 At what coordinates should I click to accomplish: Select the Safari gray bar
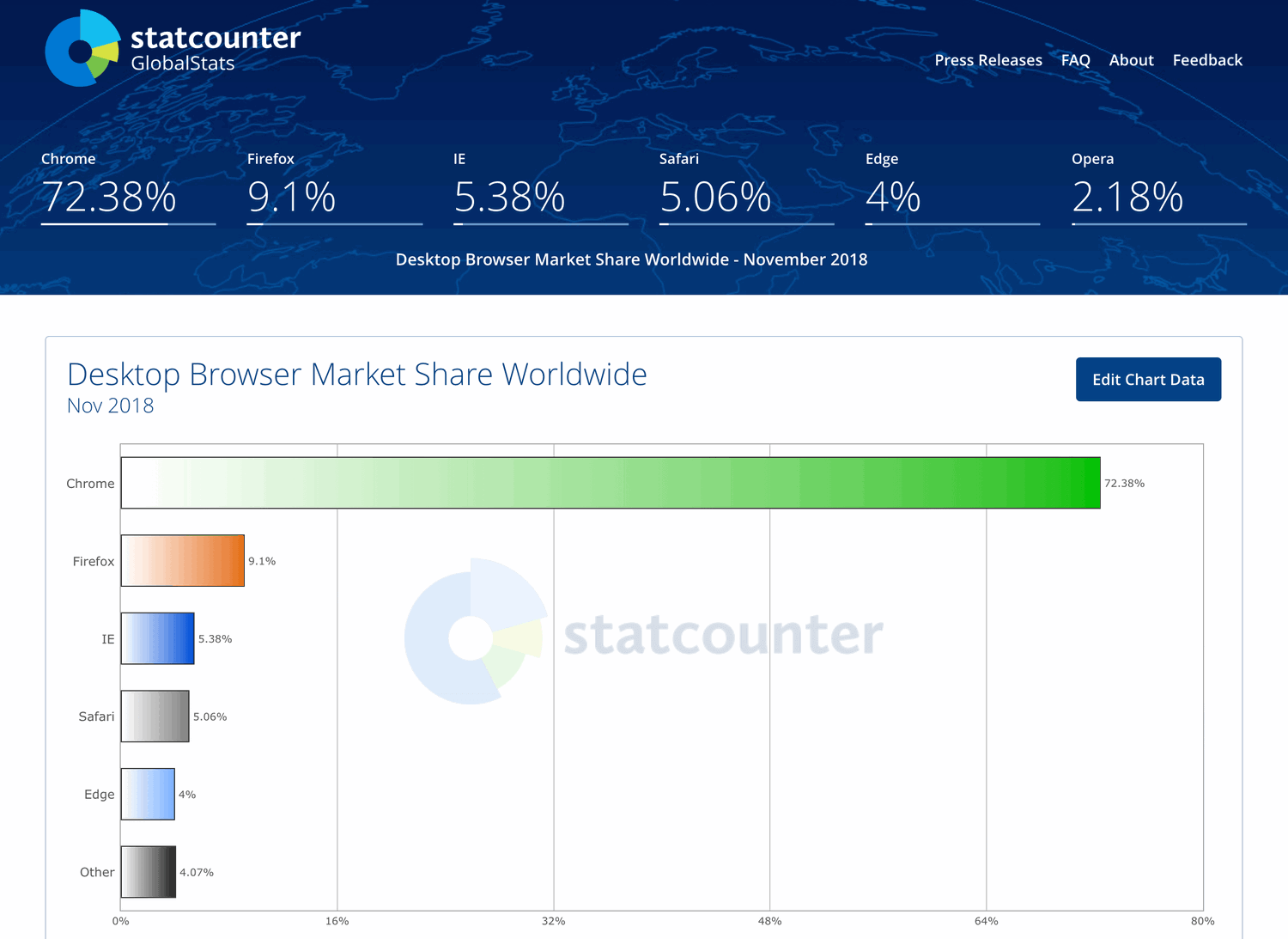pyautogui.click(x=155, y=716)
